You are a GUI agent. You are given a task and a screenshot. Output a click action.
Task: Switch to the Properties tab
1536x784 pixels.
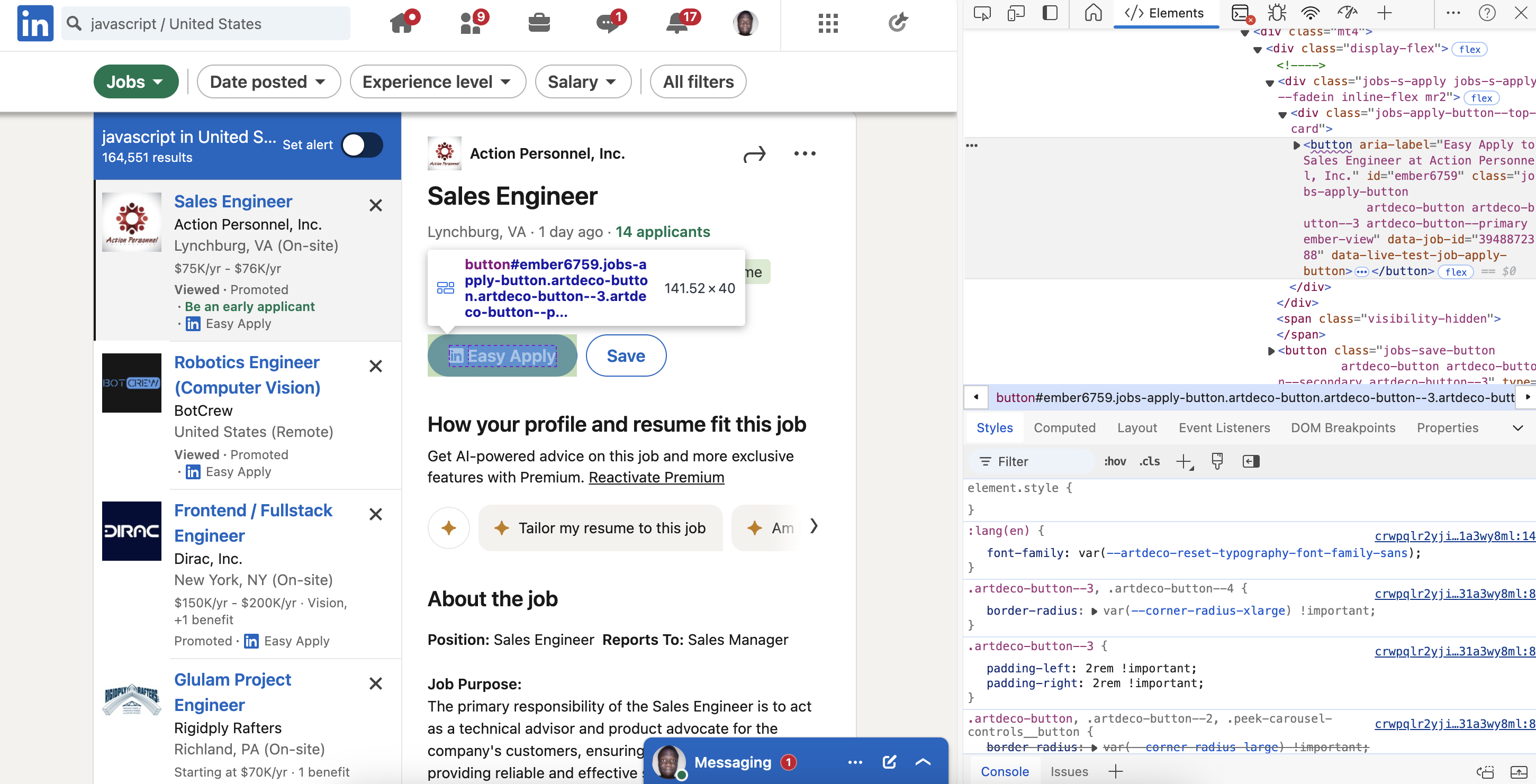(1447, 428)
